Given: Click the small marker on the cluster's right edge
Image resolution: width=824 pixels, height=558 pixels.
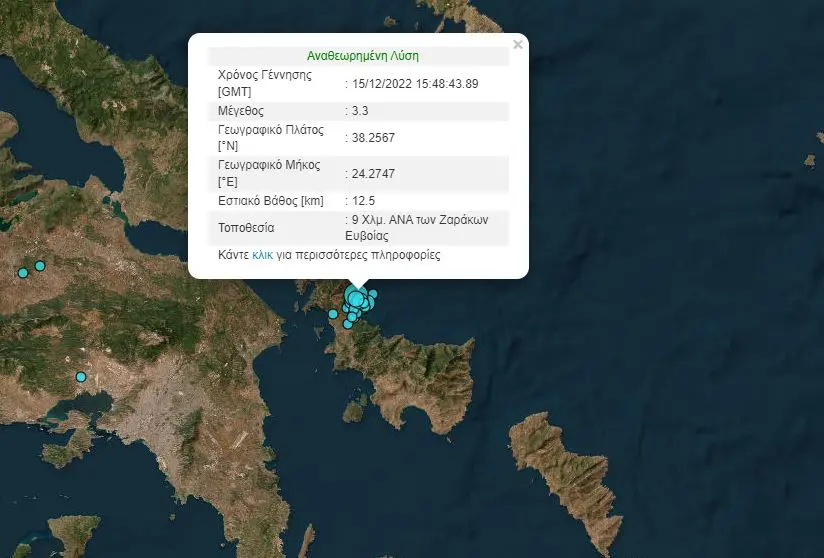Looking at the screenshot, I should click(x=373, y=294).
